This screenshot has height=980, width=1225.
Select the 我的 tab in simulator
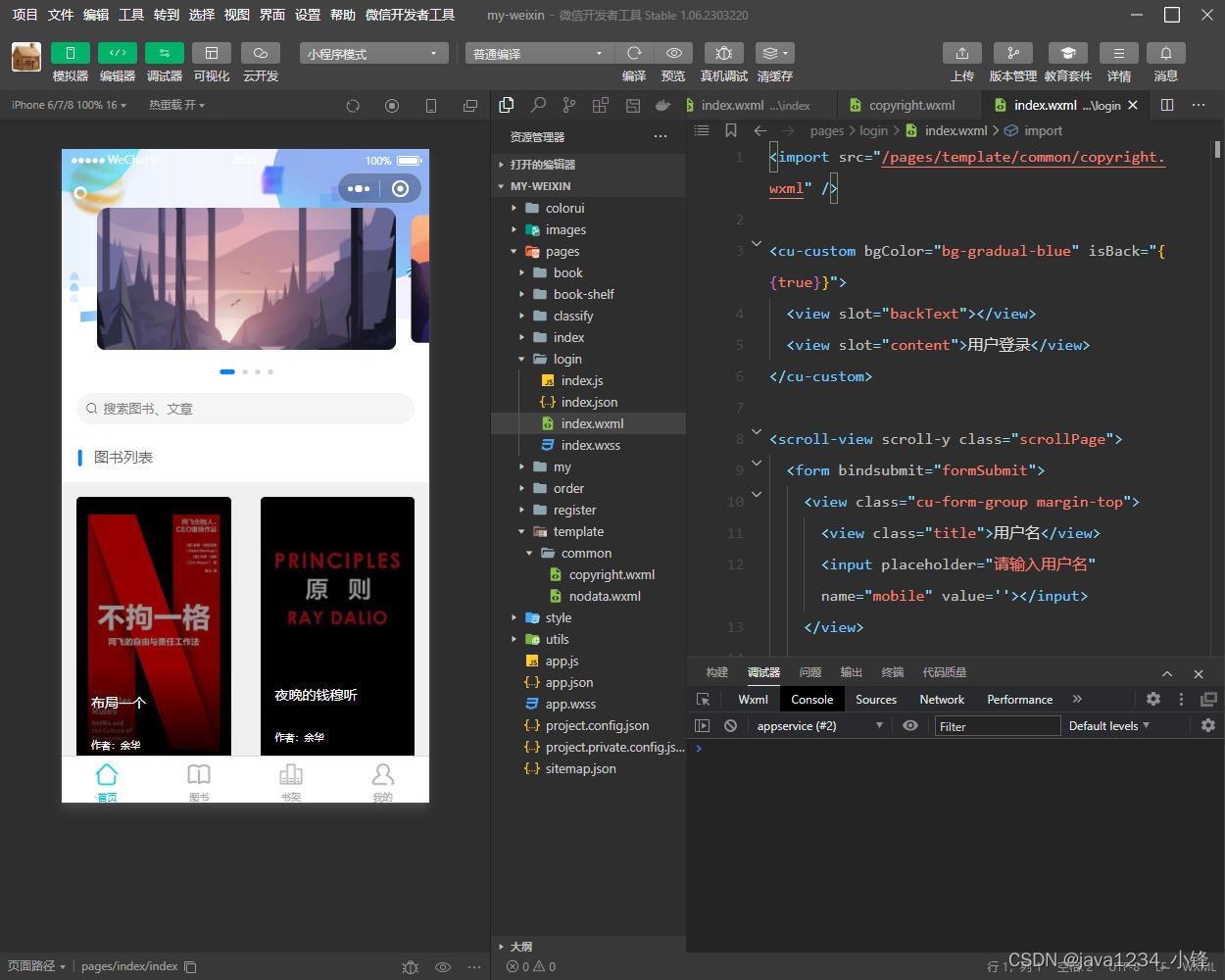click(x=382, y=783)
